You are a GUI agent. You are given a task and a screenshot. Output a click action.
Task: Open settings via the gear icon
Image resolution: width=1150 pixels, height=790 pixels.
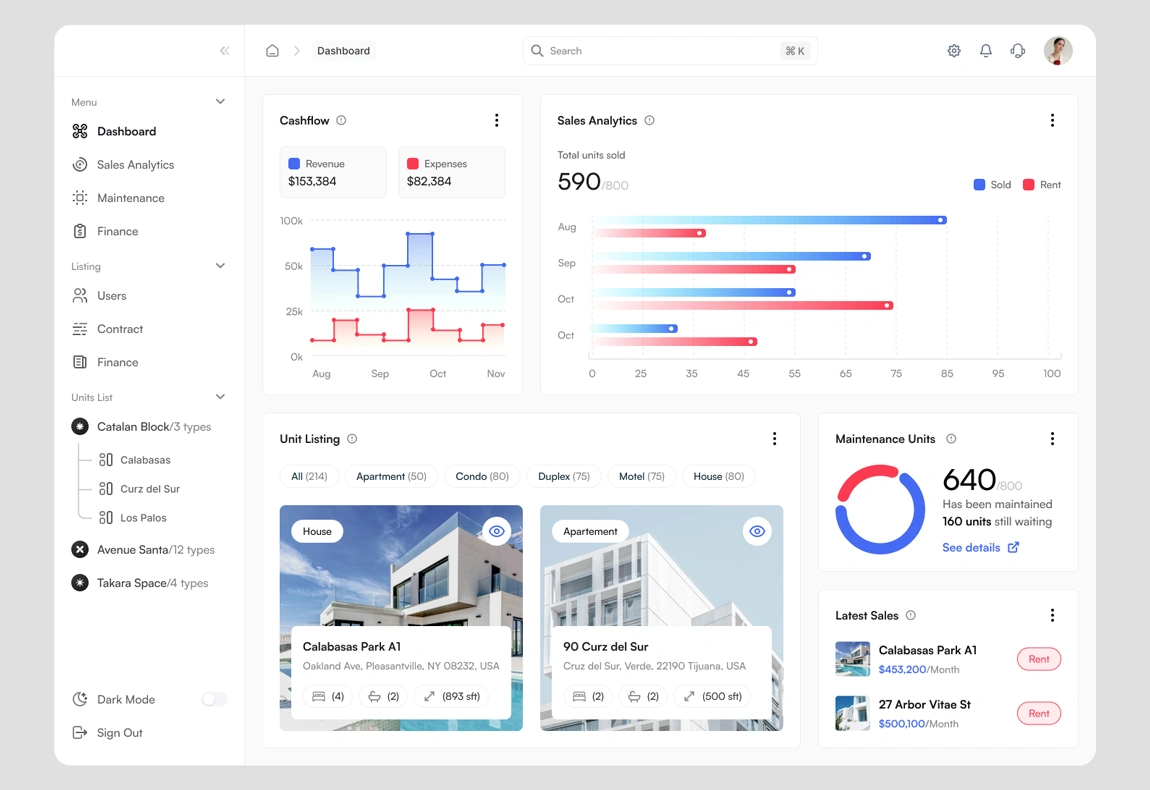tap(954, 51)
